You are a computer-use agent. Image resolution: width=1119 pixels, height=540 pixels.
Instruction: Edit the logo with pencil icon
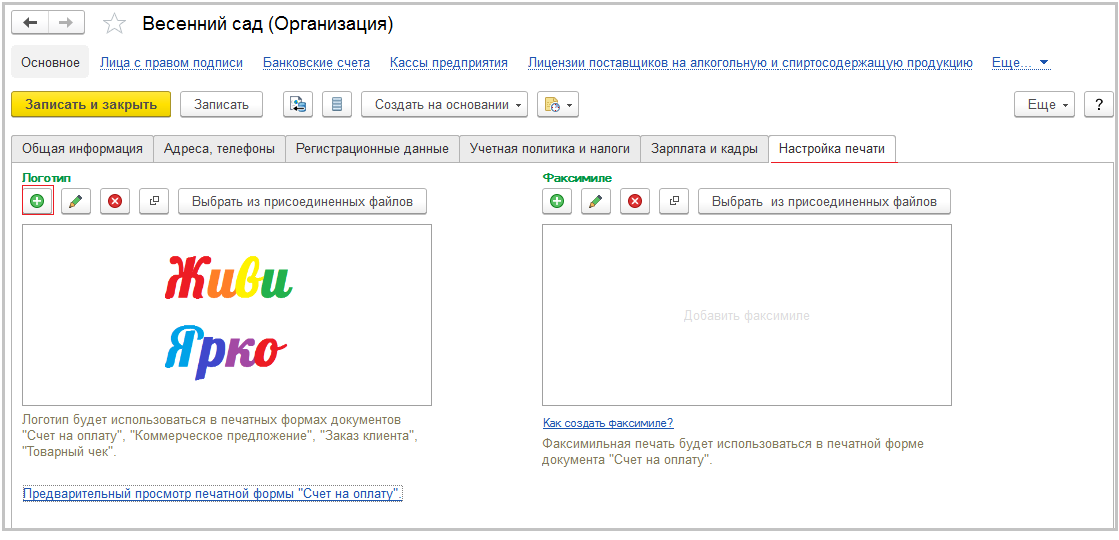tap(75, 201)
